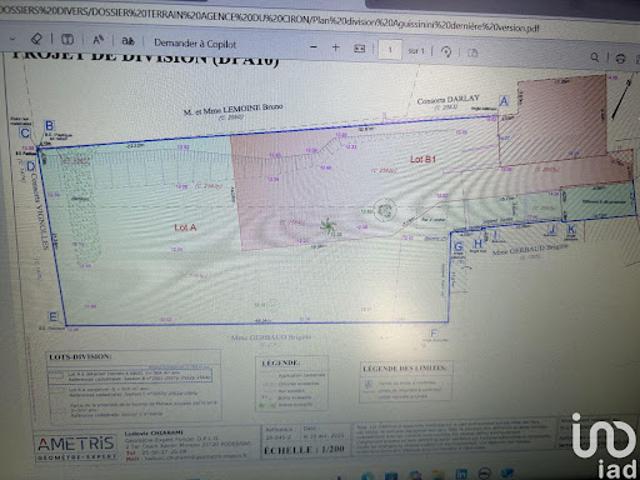This screenshot has width=640, height=480.
Task: Click the 'sur 1' page count text
Action: [416, 51]
